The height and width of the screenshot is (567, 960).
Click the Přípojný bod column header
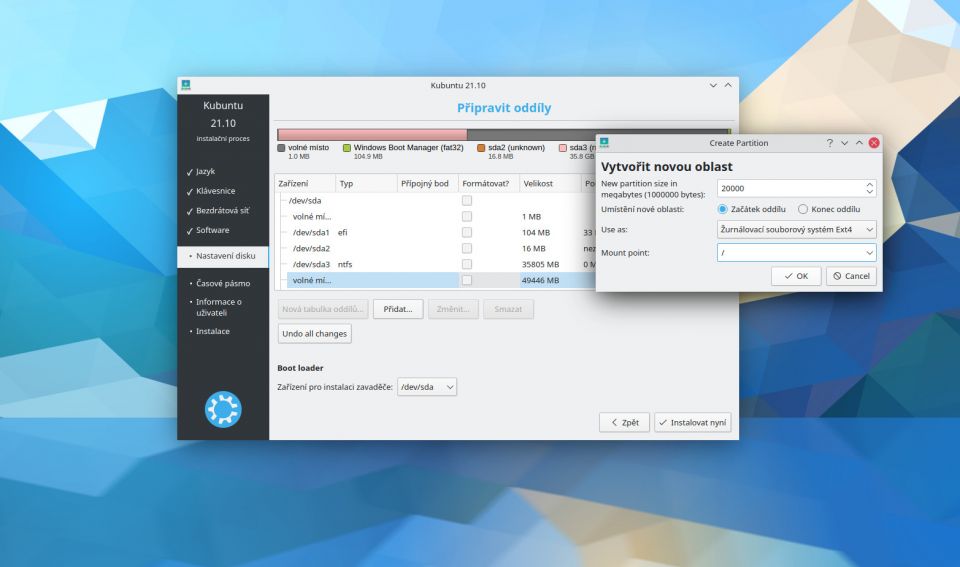[427, 183]
